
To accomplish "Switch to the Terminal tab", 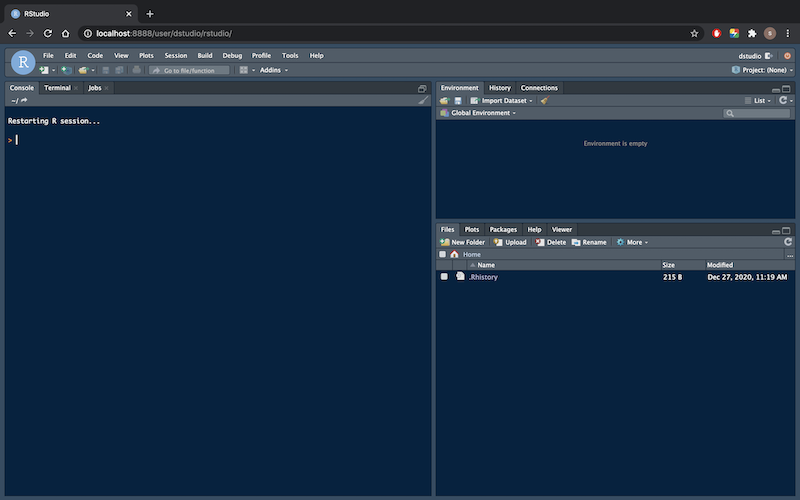I will tap(57, 88).
